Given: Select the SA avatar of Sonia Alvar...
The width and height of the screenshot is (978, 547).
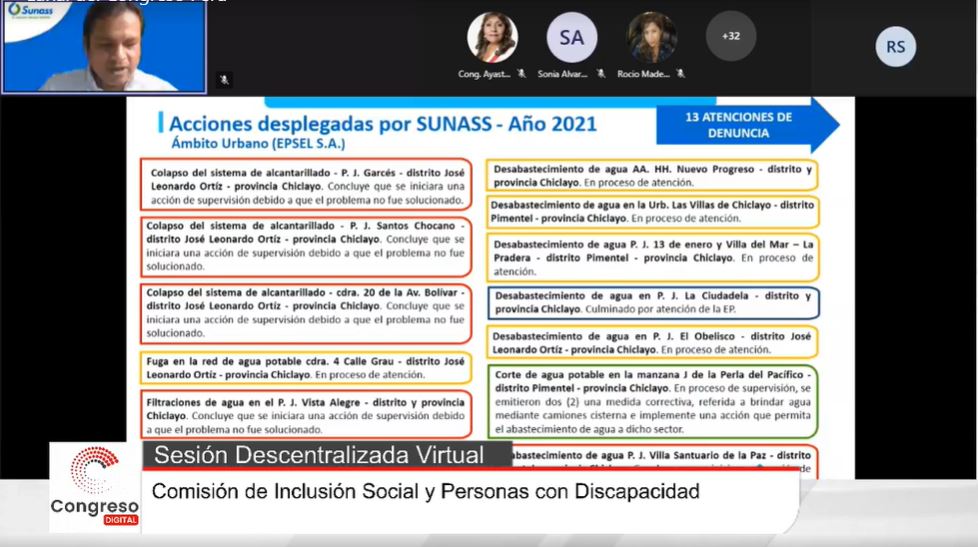Looking at the screenshot, I should click(571, 37).
